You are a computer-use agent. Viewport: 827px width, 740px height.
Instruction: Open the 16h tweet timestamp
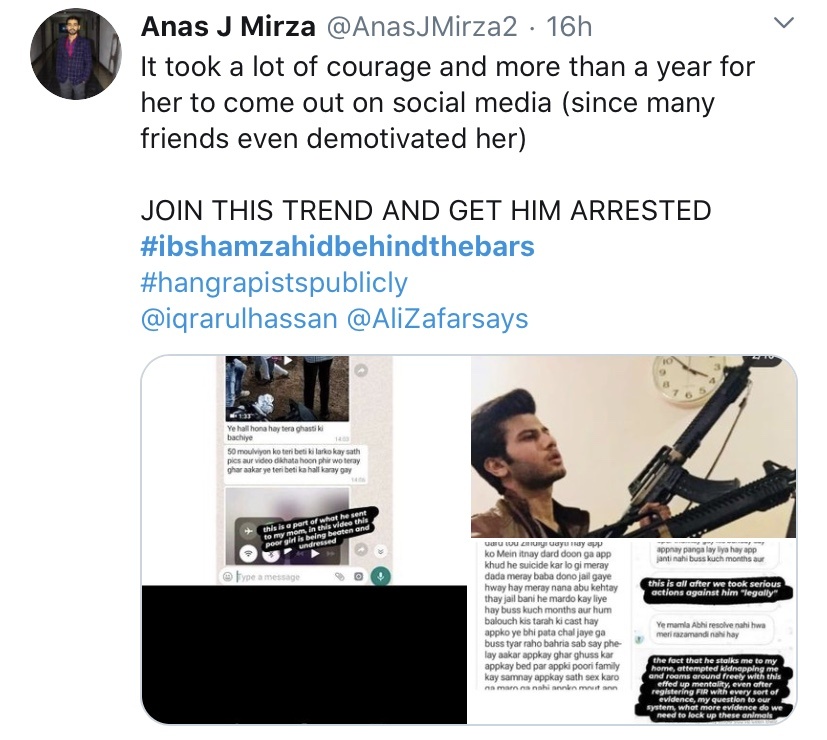(569, 26)
